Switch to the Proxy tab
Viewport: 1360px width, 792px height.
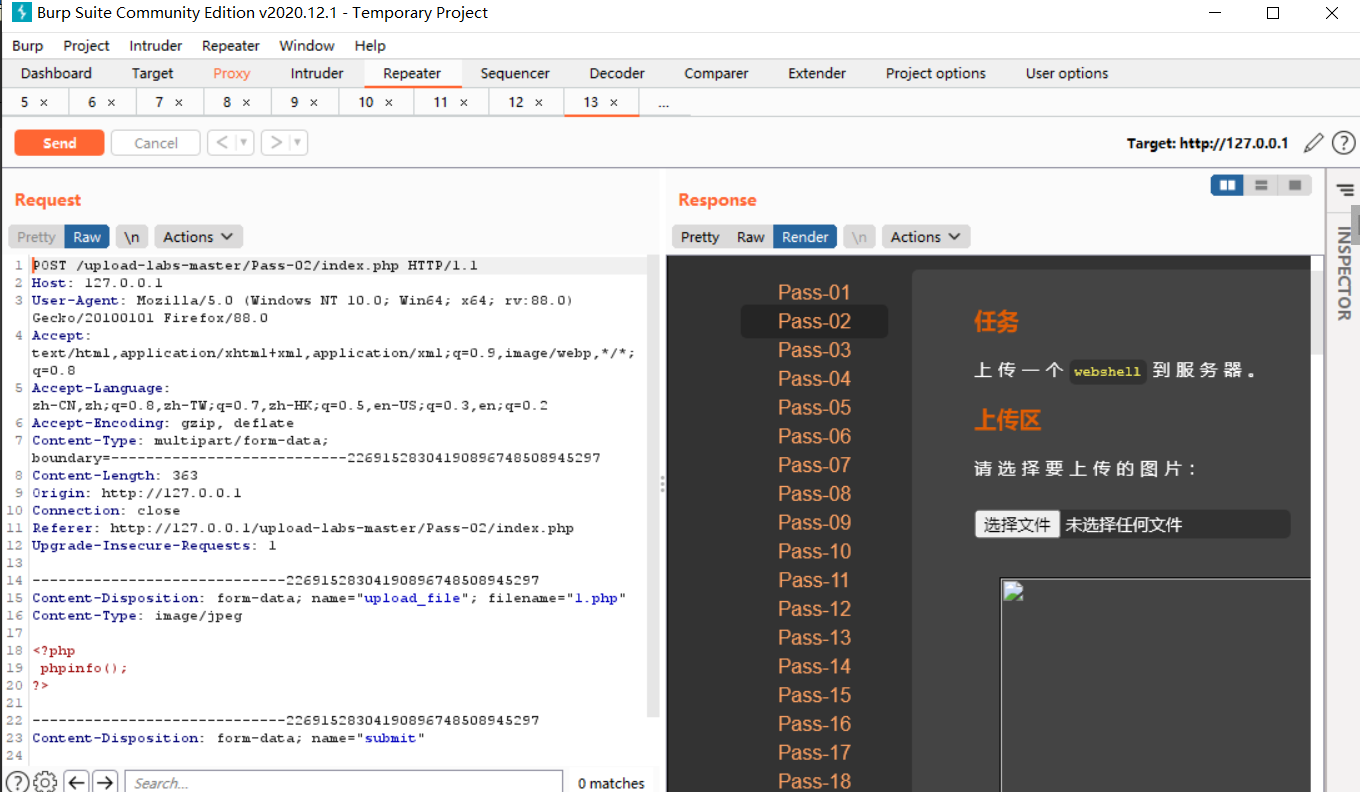click(232, 73)
